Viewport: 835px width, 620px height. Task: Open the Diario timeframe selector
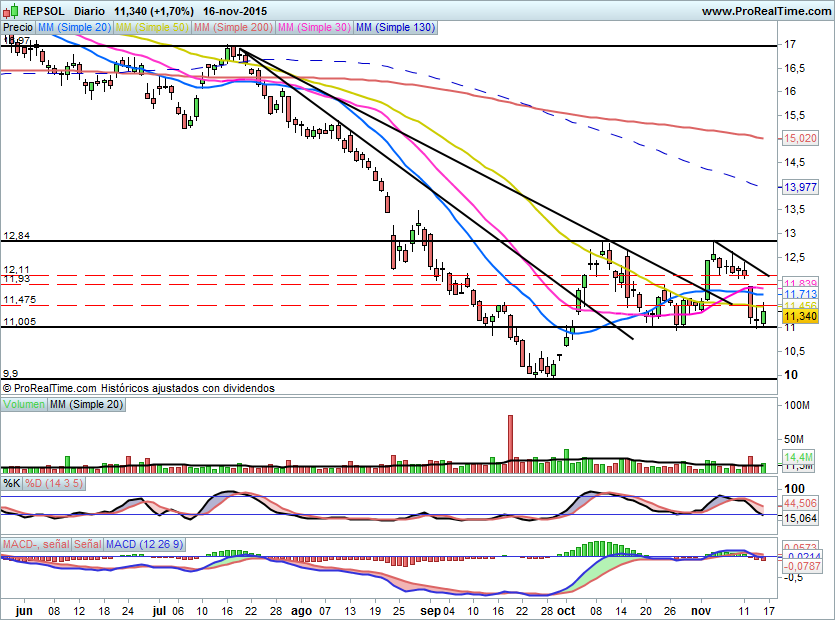[x=90, y=11]
